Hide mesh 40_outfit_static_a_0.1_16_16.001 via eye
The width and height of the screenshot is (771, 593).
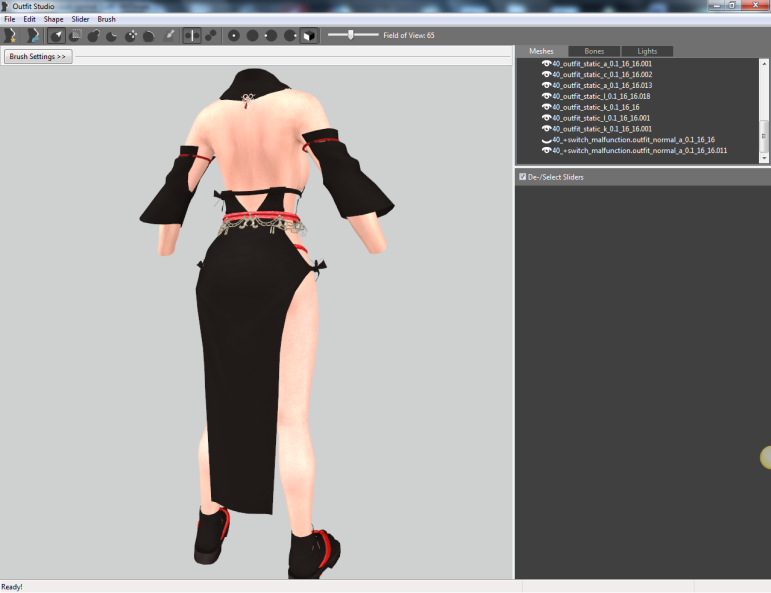[x=546, y=63]
